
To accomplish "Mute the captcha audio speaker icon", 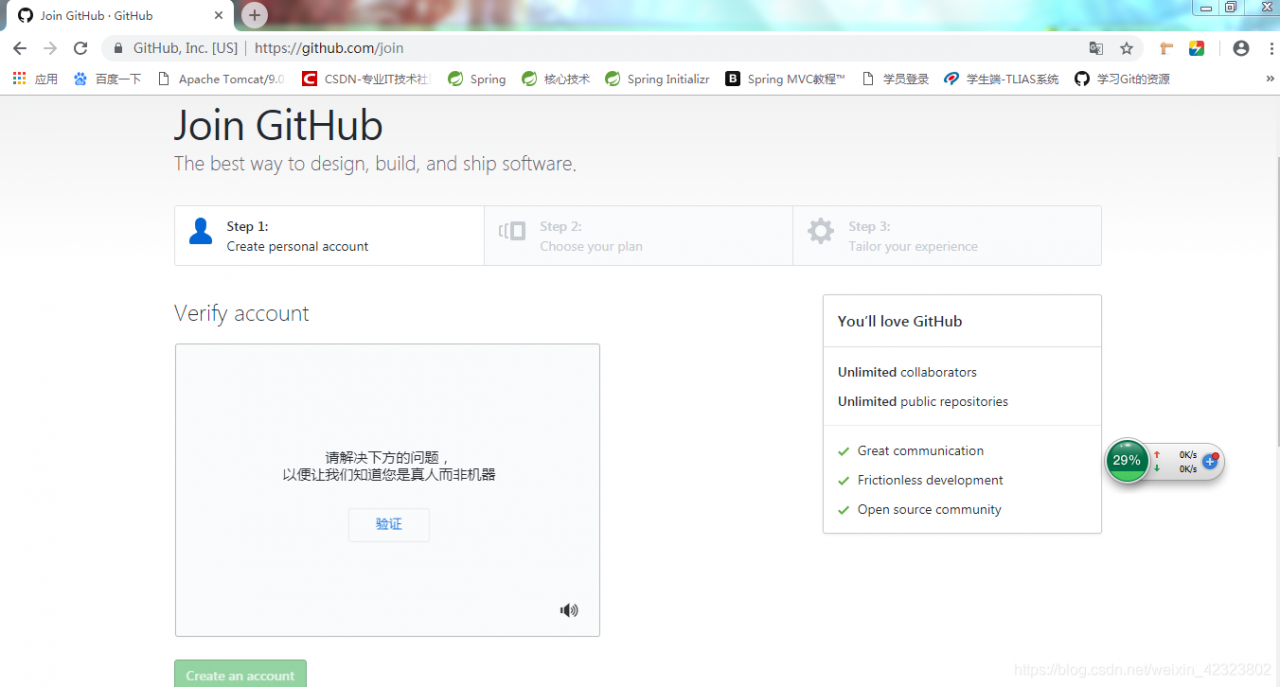I will point(568,609).
